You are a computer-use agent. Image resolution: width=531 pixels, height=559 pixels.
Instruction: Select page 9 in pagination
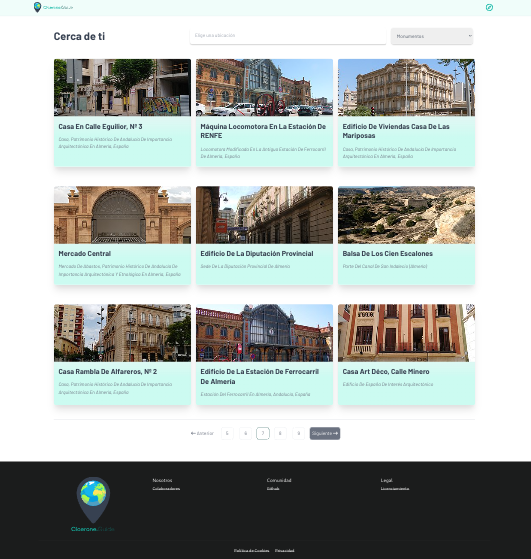coord(298,433)
